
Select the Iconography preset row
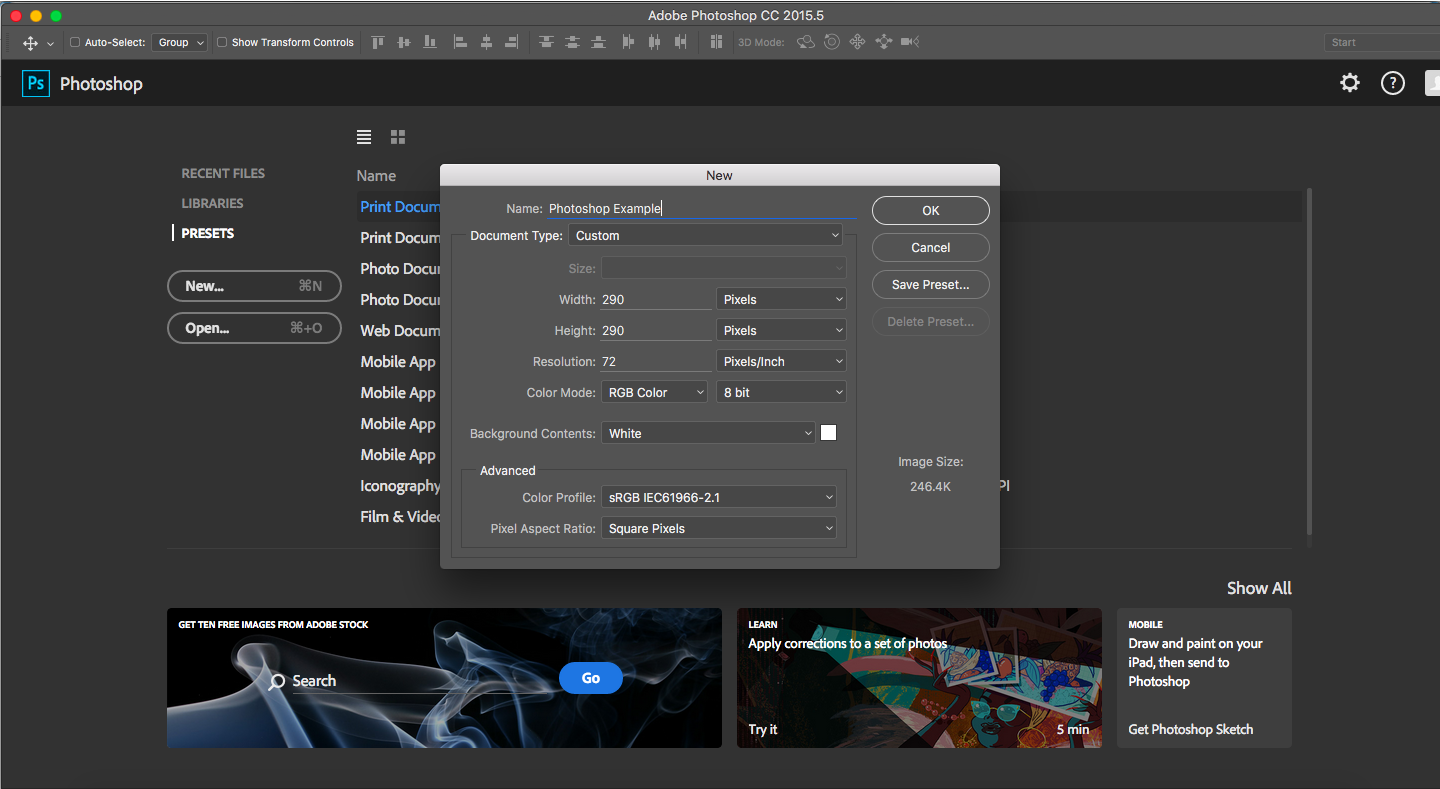click(x=400, y=486)
